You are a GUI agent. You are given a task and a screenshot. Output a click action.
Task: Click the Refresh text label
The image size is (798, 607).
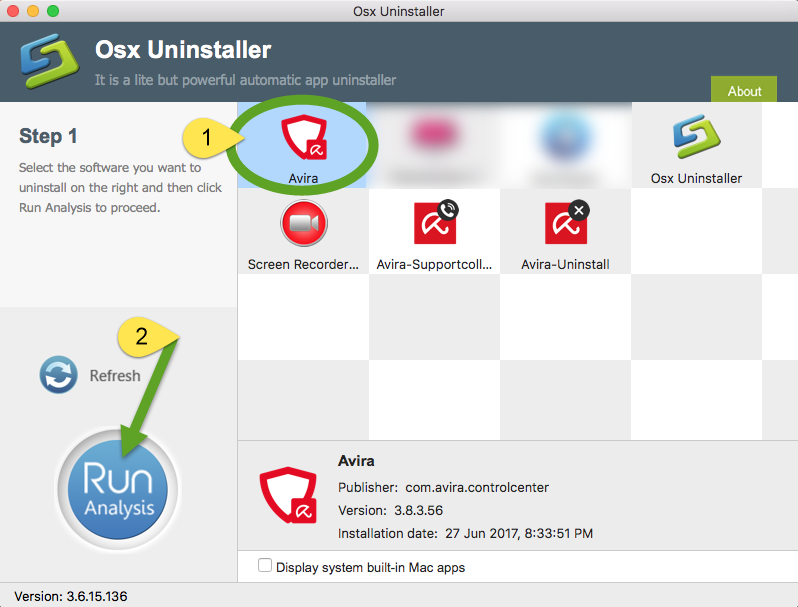(x=115, y=375)
